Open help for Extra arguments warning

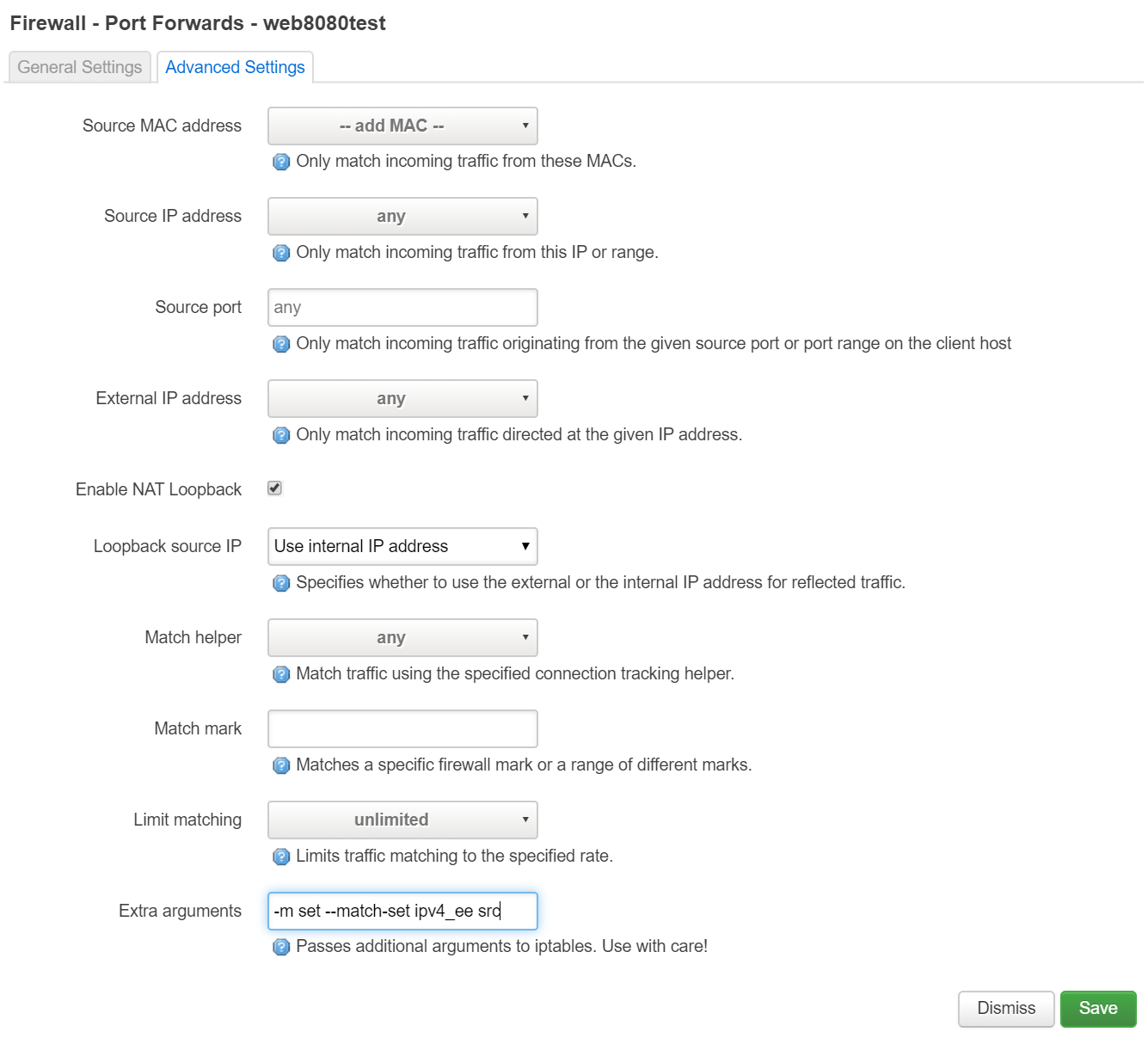click(281, 946)
